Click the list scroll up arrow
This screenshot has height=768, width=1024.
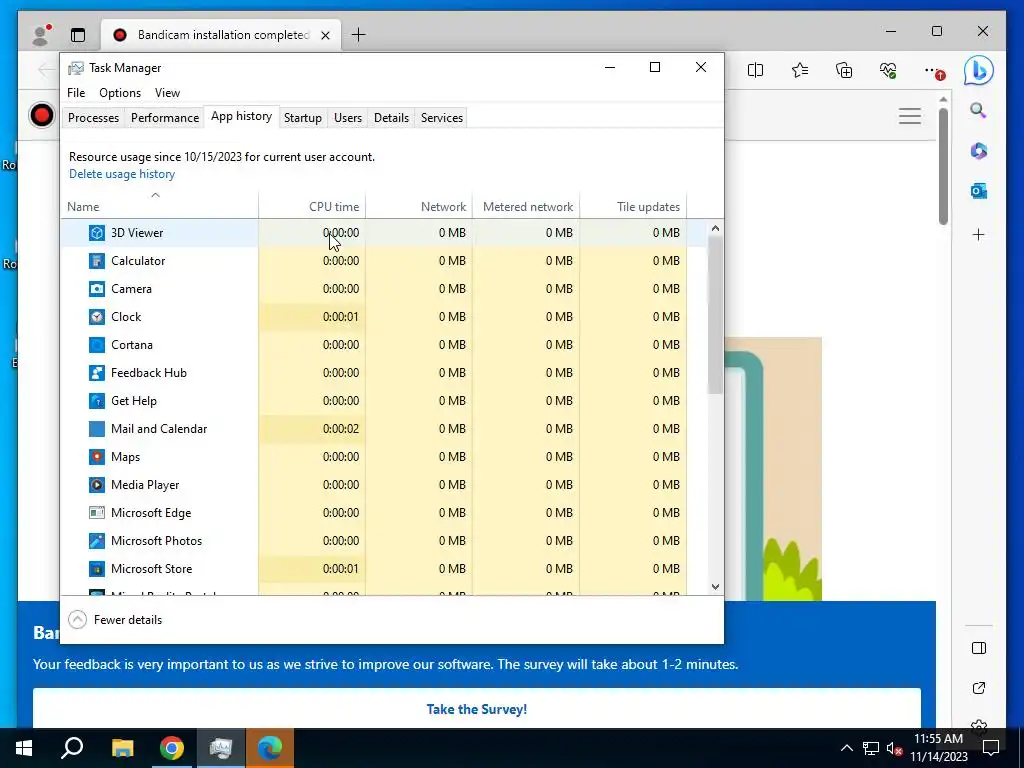click(x=715, y=228)
